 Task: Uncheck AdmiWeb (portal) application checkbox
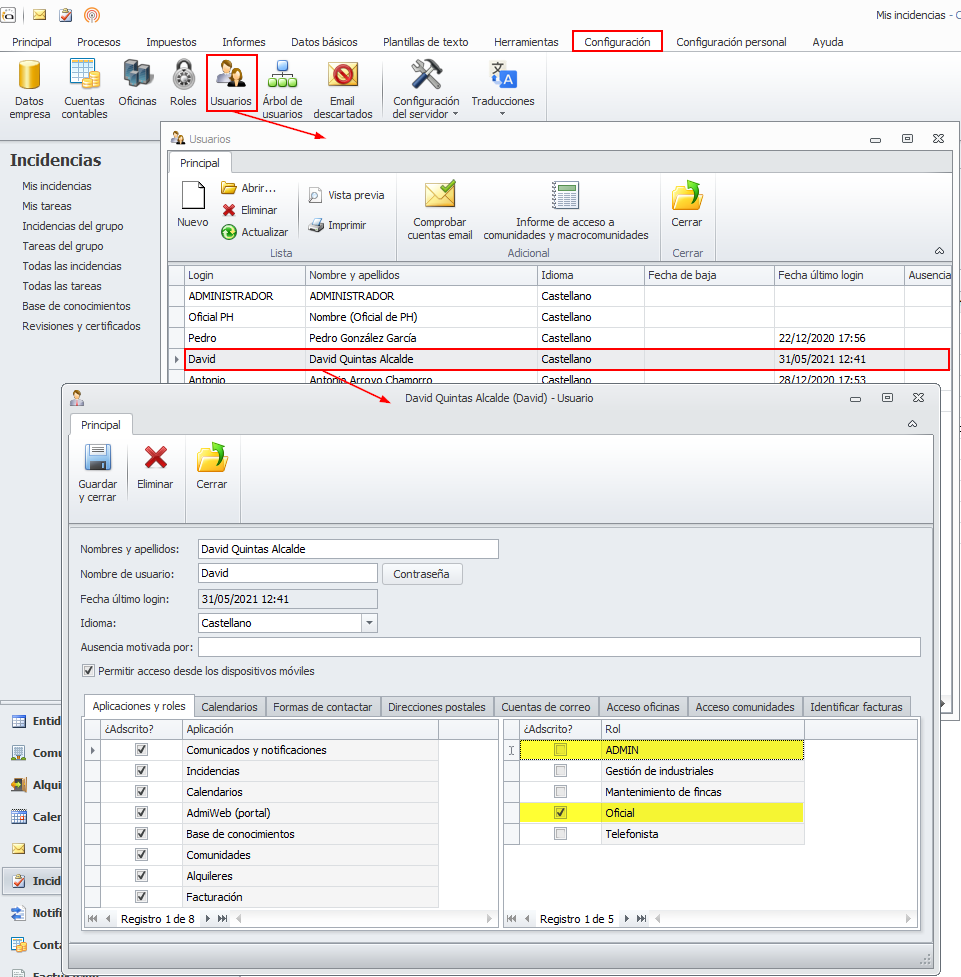141,813
